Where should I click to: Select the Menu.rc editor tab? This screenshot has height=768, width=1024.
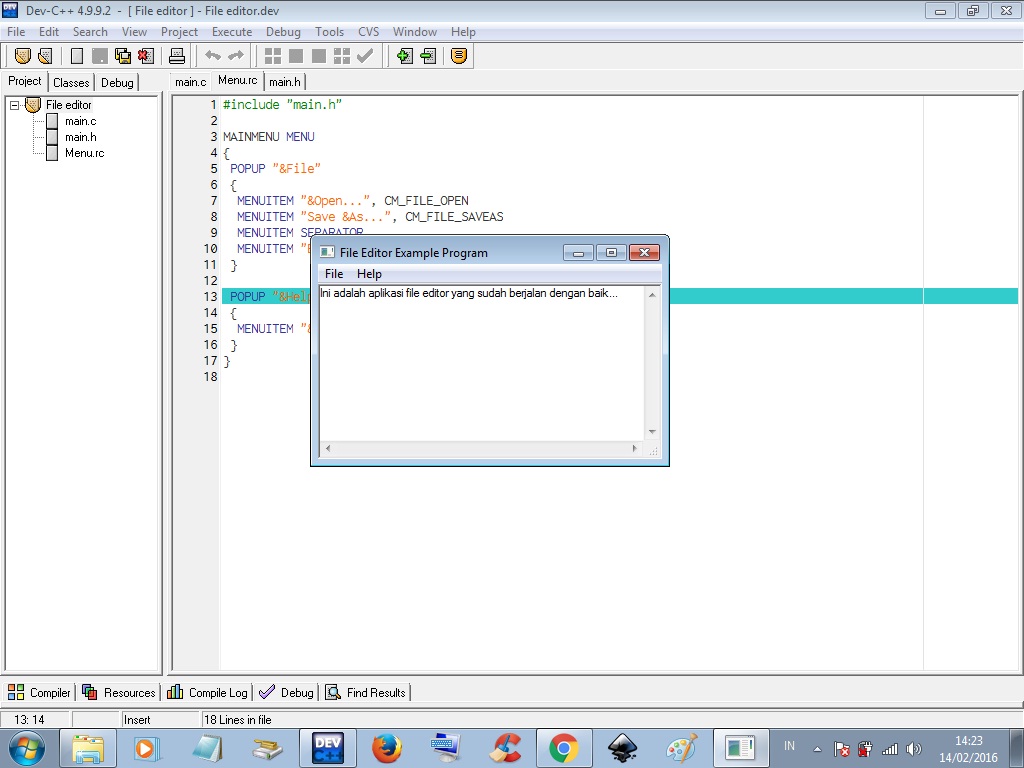(238, 81)
